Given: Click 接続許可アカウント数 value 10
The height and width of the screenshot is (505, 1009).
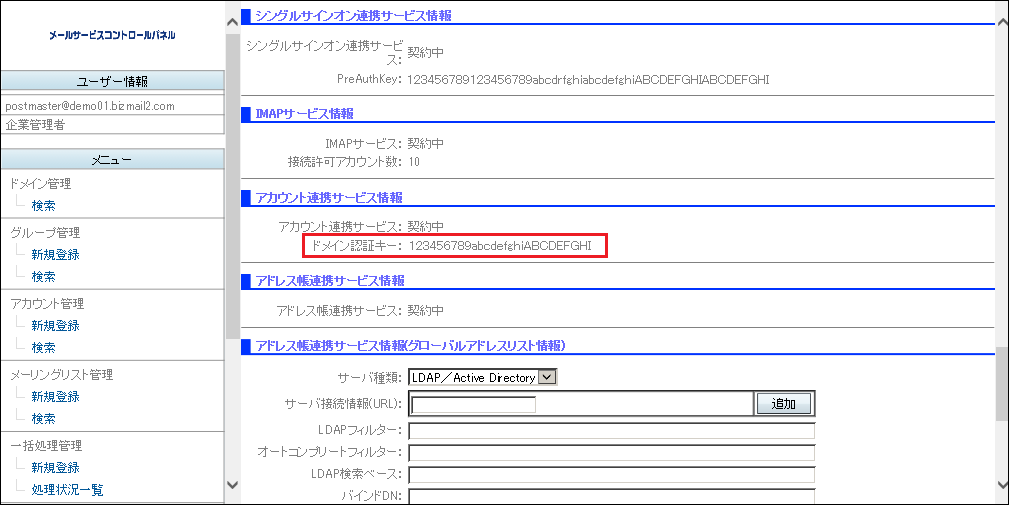Looking at the screenshot, I should tap(414, 162).
